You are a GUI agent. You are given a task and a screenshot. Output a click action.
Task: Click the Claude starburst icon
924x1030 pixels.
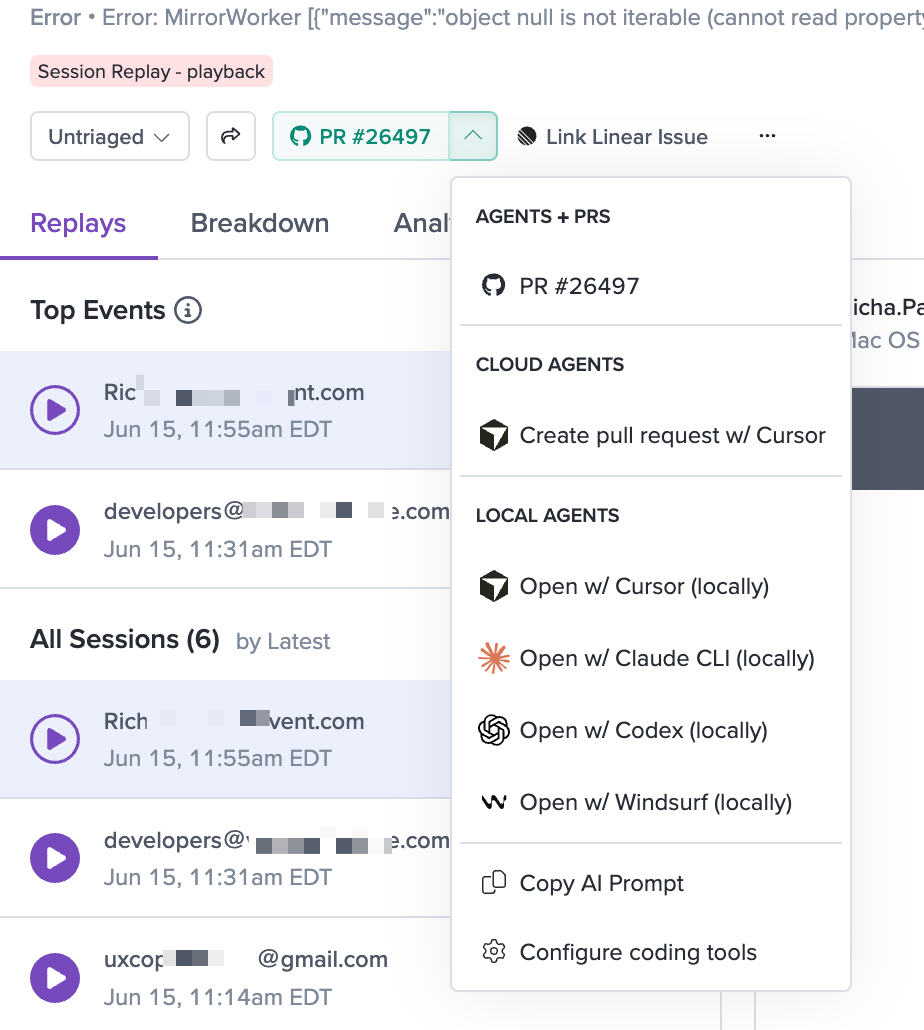coord(494,658)
